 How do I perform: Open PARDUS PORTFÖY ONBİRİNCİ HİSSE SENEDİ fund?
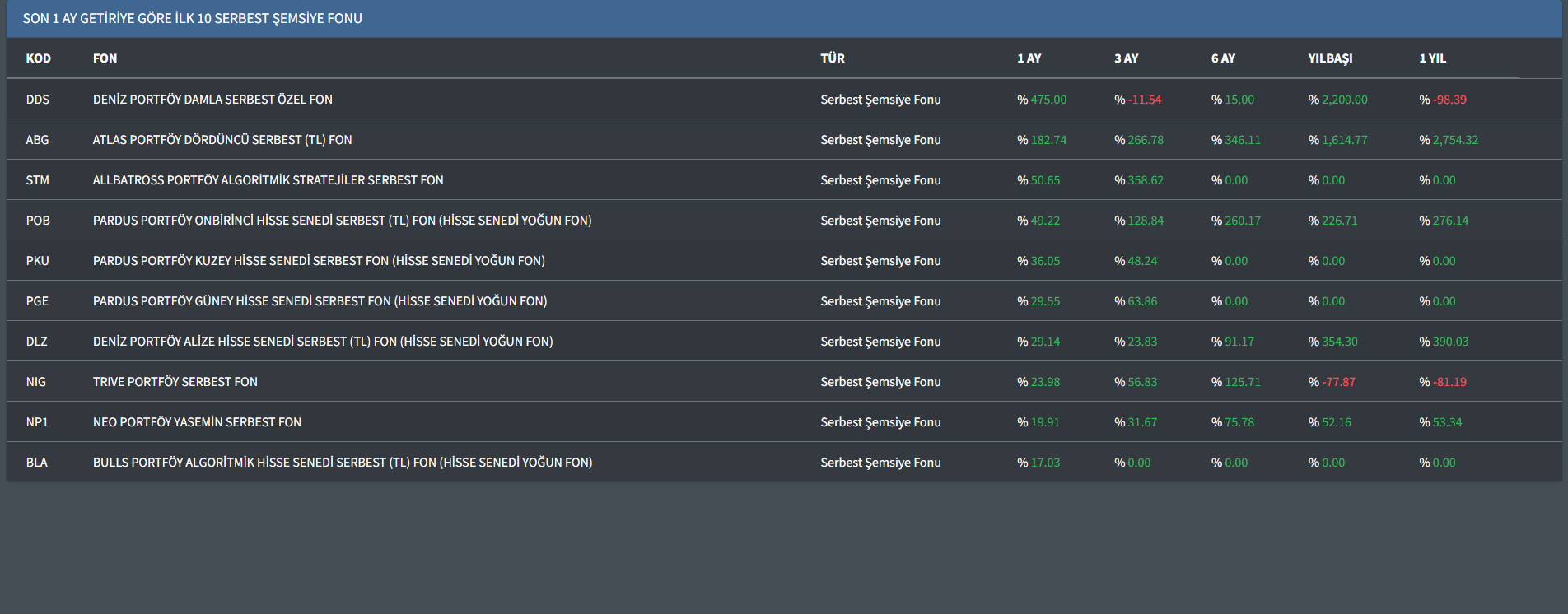point(342,221)
